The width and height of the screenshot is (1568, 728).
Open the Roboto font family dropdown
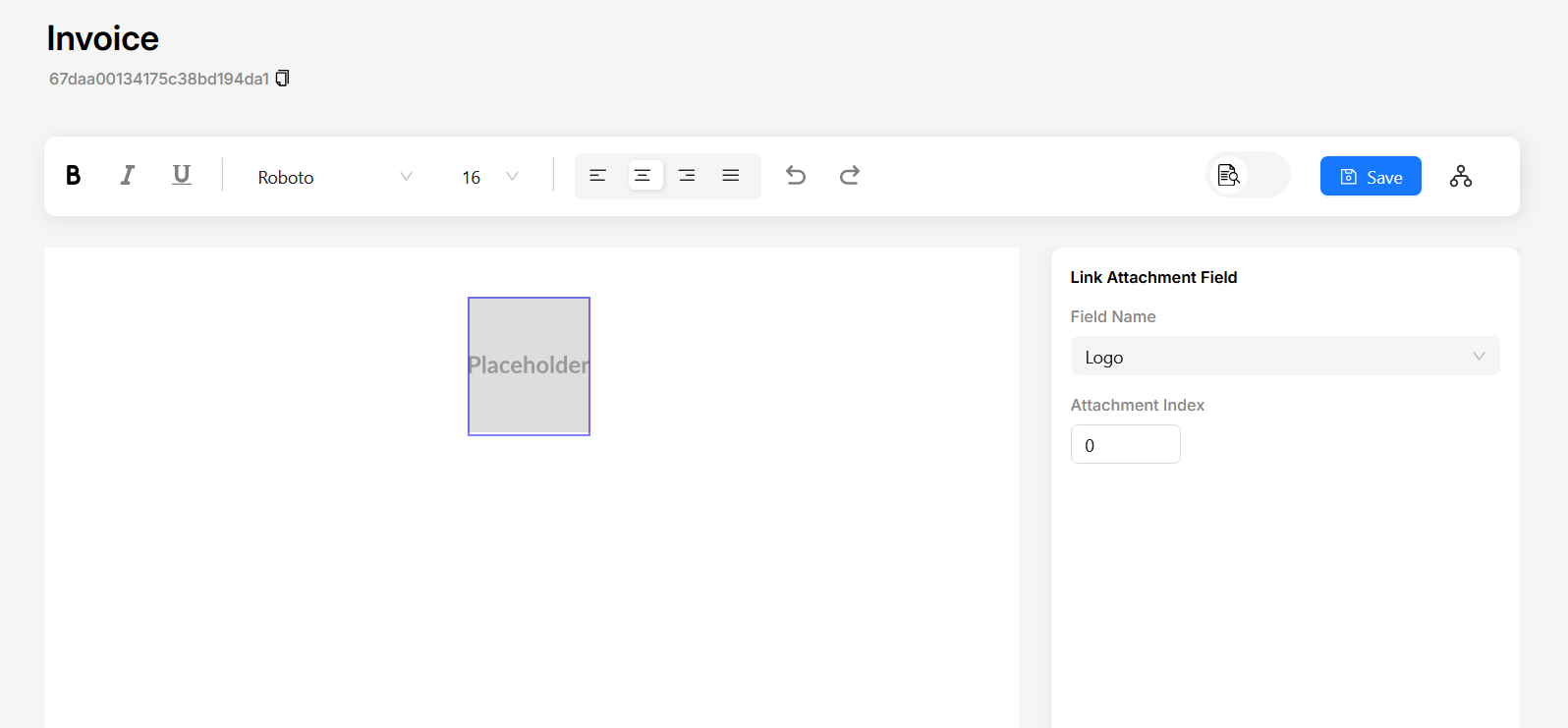point(334,177)
